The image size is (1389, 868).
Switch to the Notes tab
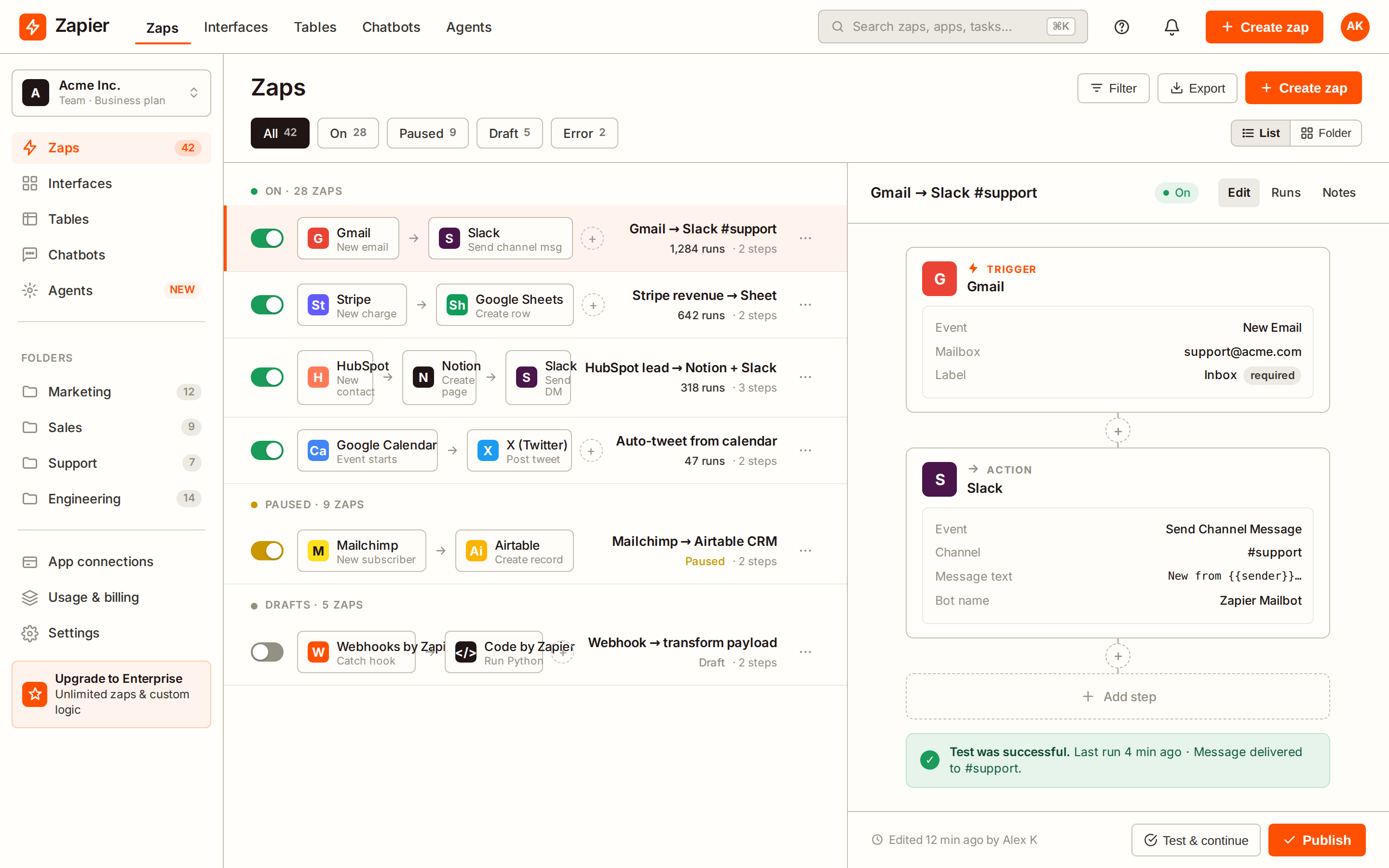pos(1338,193)
